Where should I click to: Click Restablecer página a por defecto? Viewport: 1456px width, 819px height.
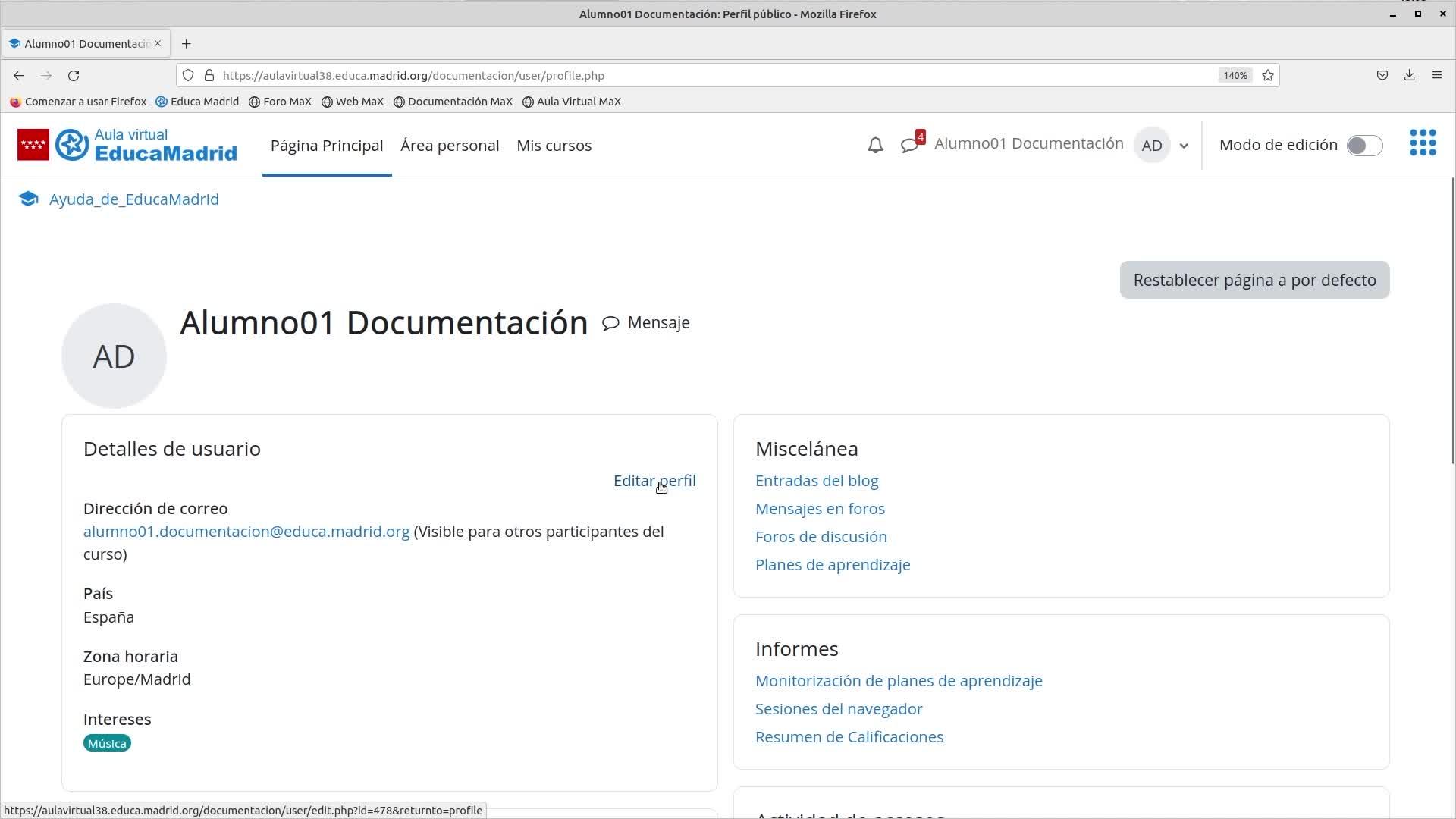[x=1254, y=280]
